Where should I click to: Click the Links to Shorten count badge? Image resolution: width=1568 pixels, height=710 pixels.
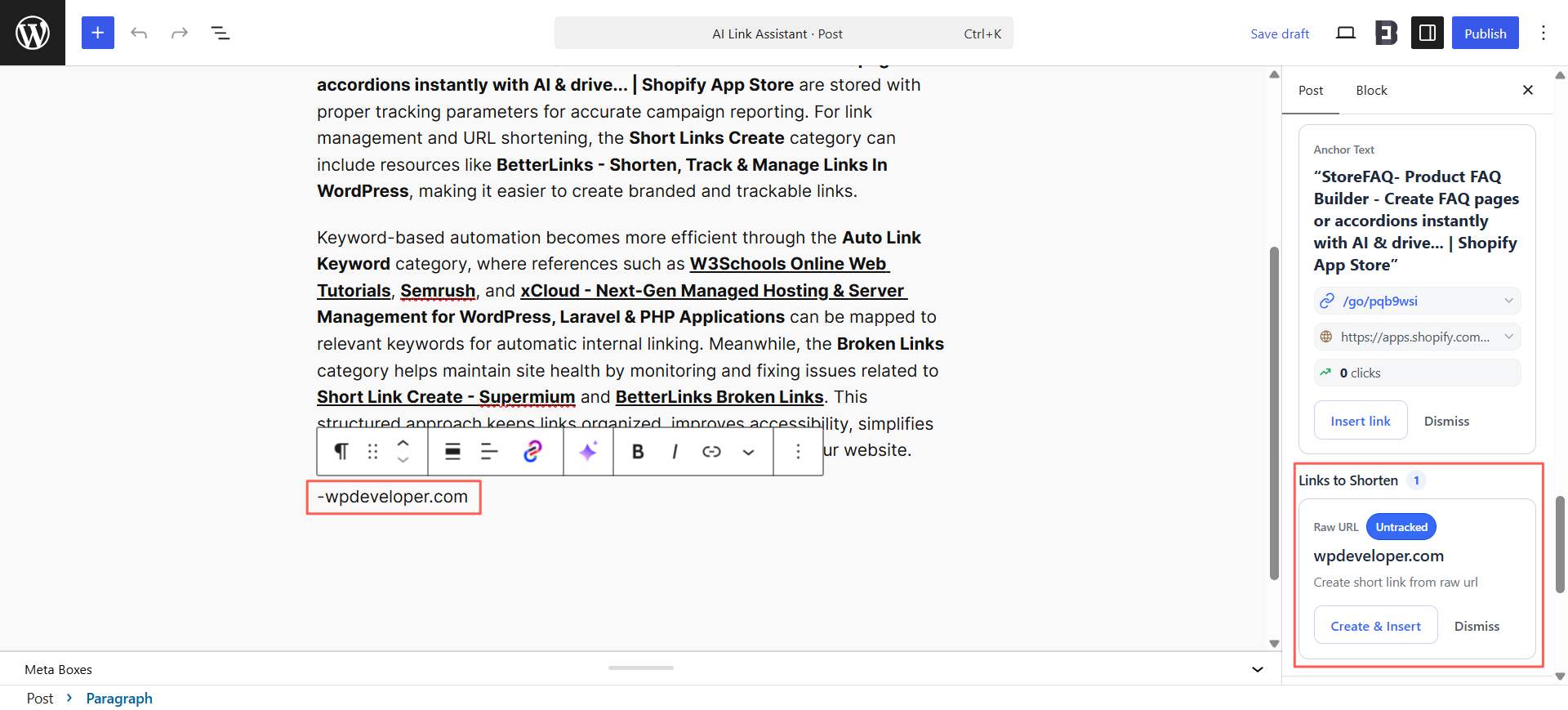[x=1416, y=480]
